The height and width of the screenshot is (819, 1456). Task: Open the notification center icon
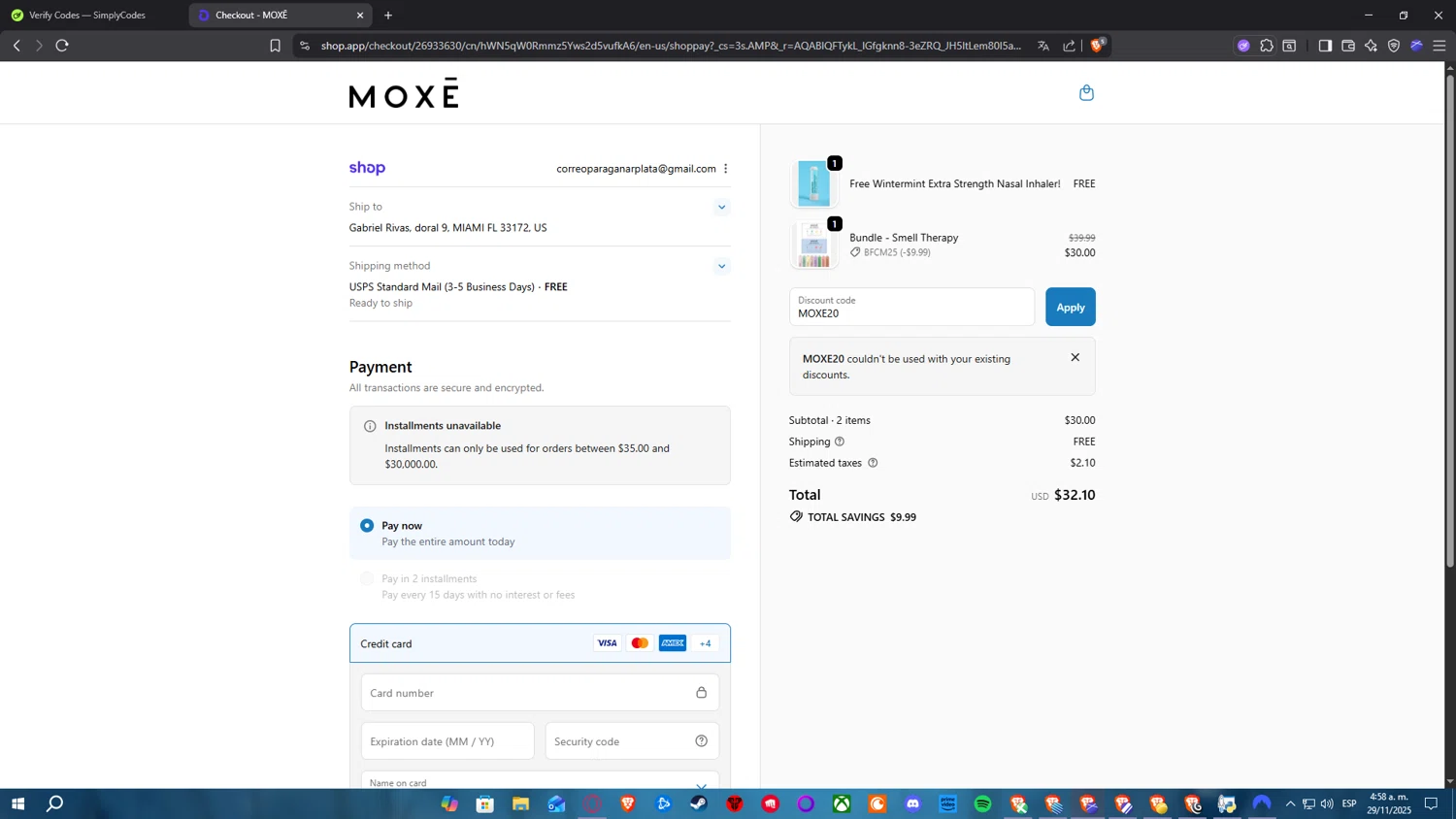(1431, 803)
